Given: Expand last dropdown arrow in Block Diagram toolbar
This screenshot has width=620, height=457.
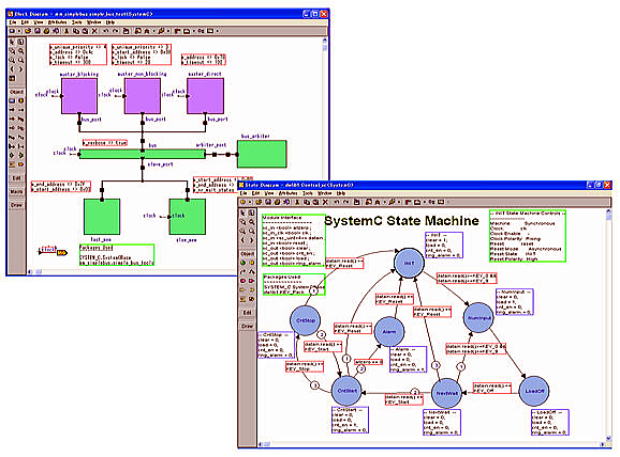Looking at the screenshot, I should 217,31.
